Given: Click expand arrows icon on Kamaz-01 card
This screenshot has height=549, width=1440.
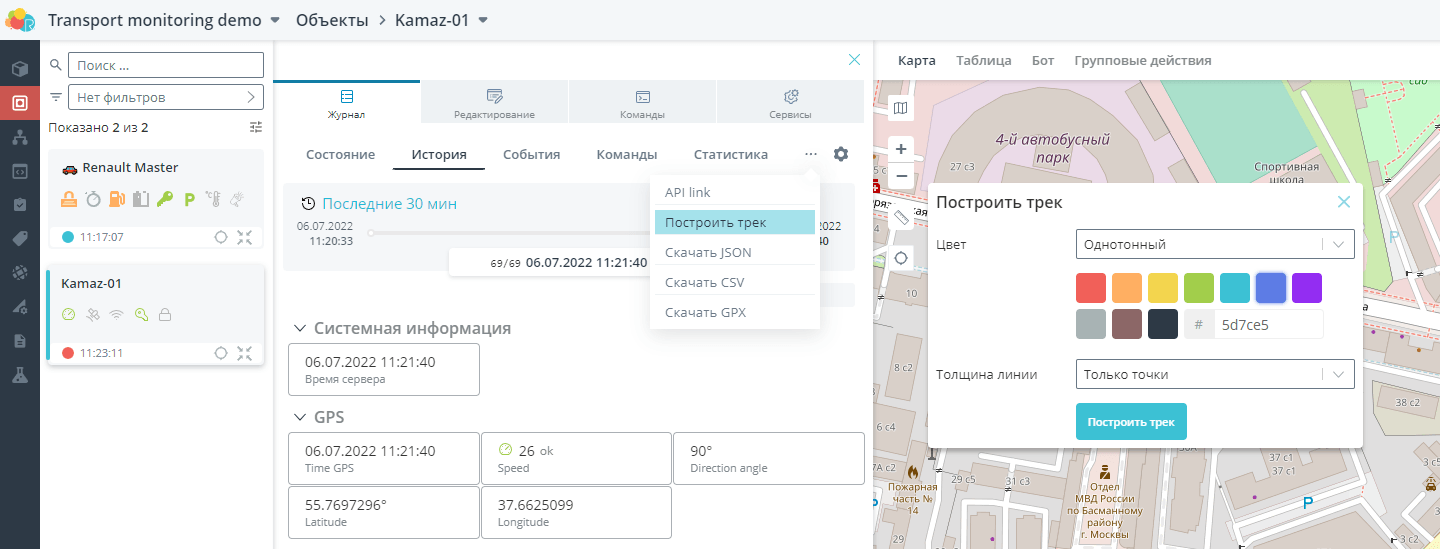Looking at the screenshot, I should (x=245, y=353).
